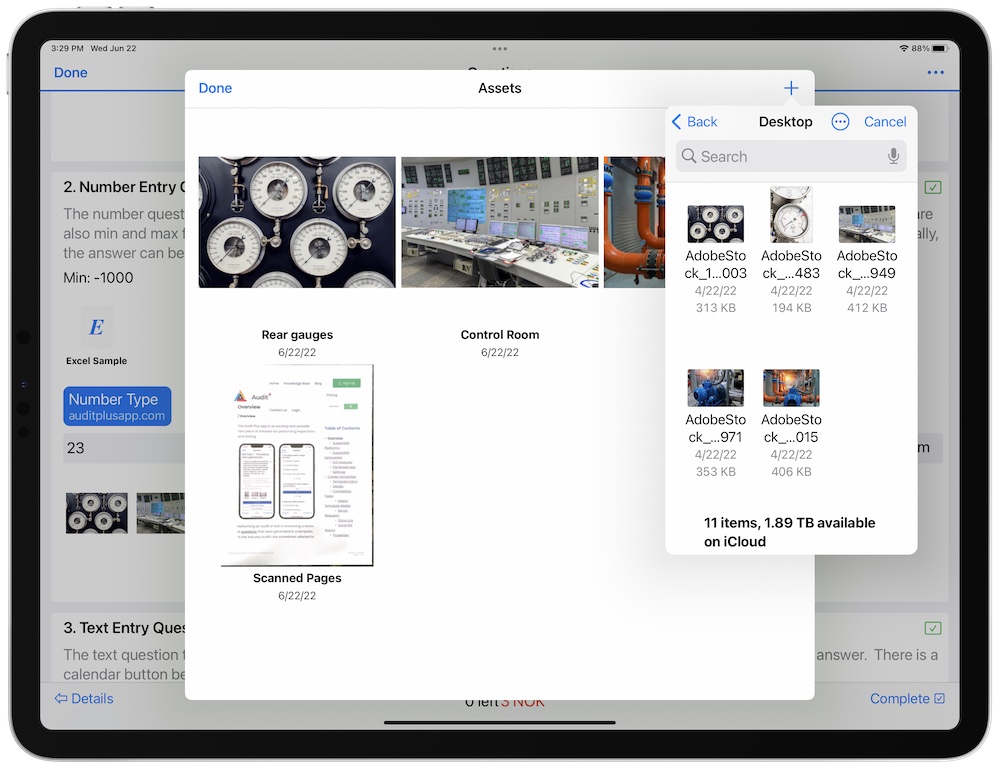1000x770 pixels.
Task: Go back using the Back chevron
Action: coord(694,122)
